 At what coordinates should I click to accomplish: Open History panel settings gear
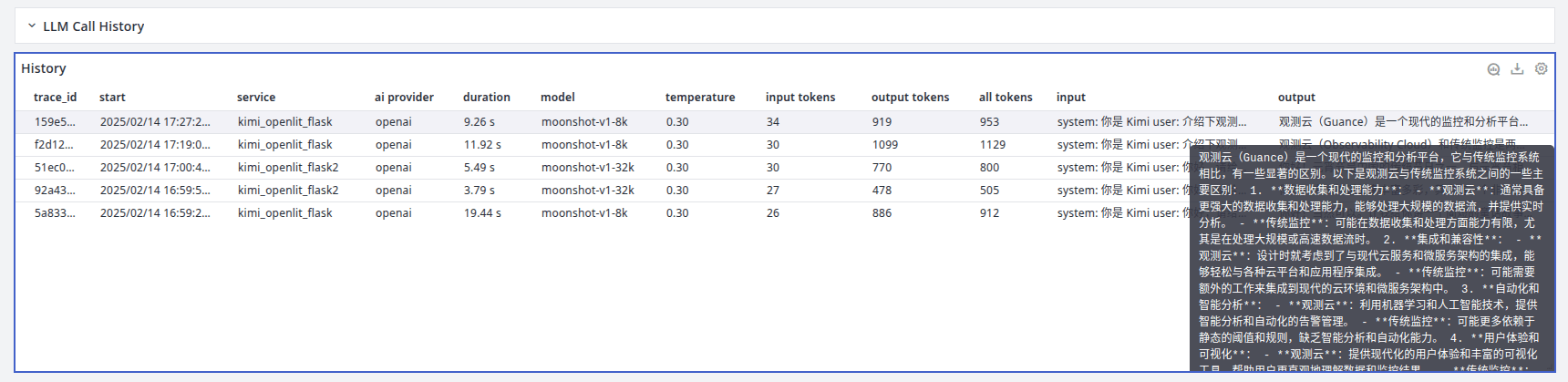[1541, 69]
